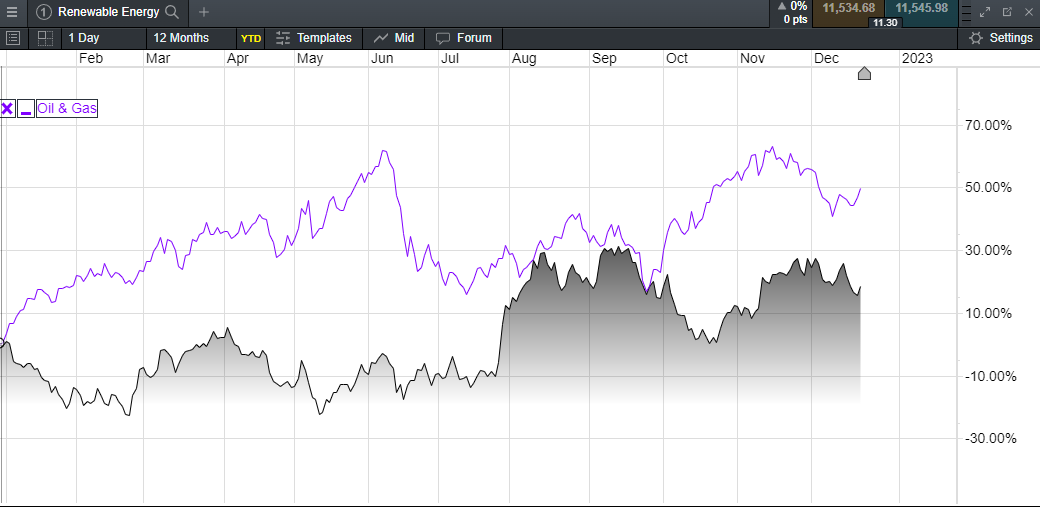Click the drag handle bars icon
Image resolution: width=1040 pixels, height=507 pixels.
pyautogui.click(x=966, y=12)
